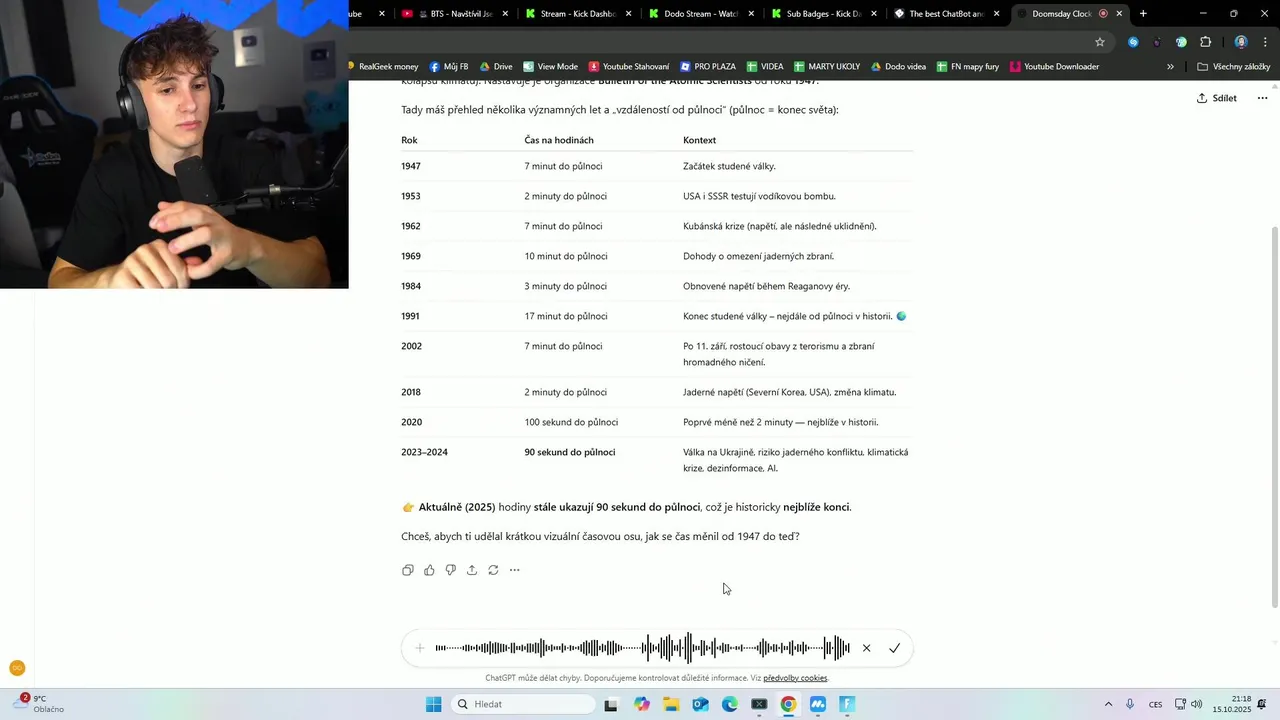Viewport: 1280px width, 720px height.
Task: Open the RealGeek money bookmark
Action: [x=383, y=67]
